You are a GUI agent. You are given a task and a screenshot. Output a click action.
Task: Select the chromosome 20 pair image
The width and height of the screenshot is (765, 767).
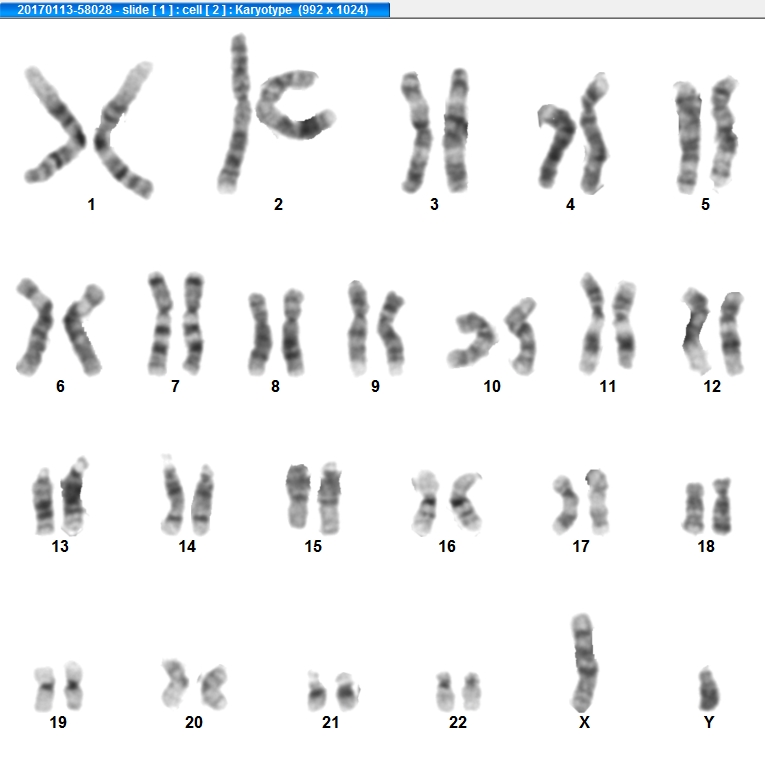(194, 684)
